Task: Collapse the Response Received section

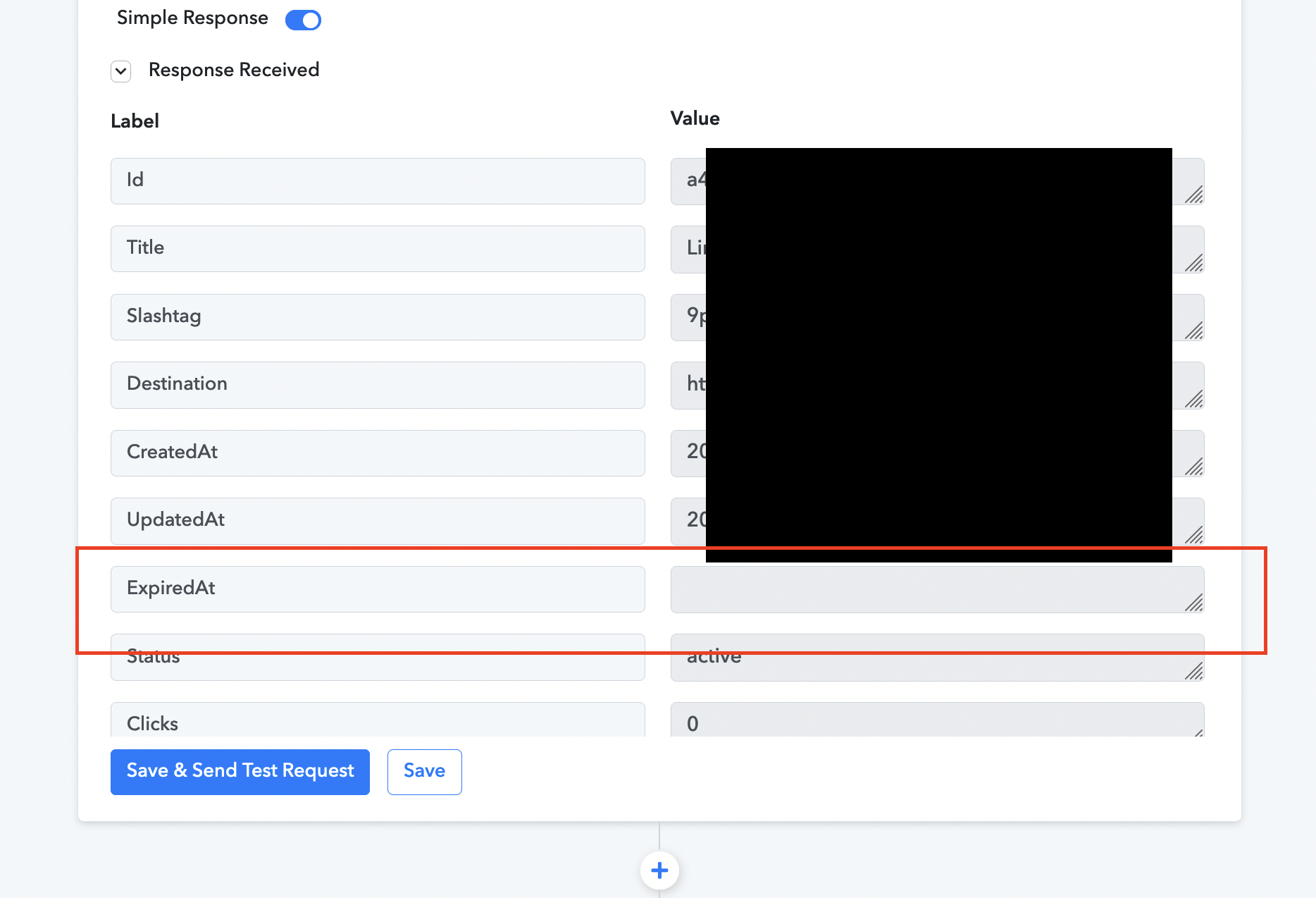Action: click(x=121, y=71)
